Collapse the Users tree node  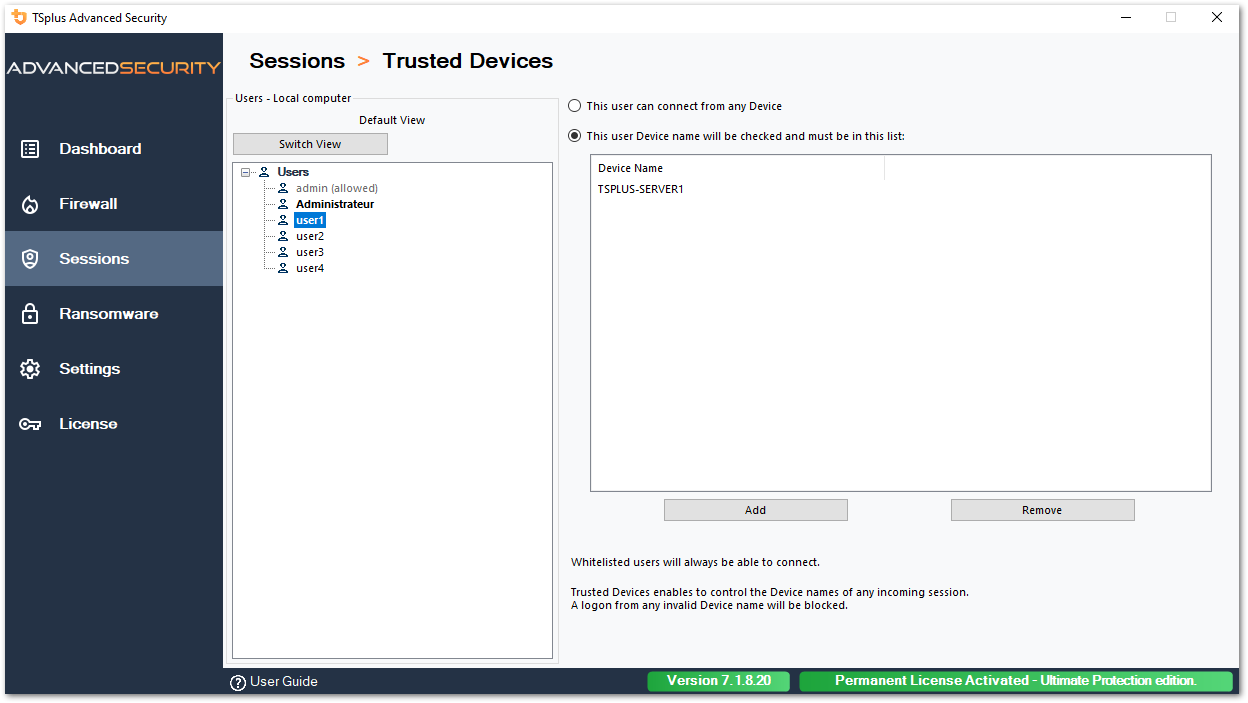coord(246,172)
